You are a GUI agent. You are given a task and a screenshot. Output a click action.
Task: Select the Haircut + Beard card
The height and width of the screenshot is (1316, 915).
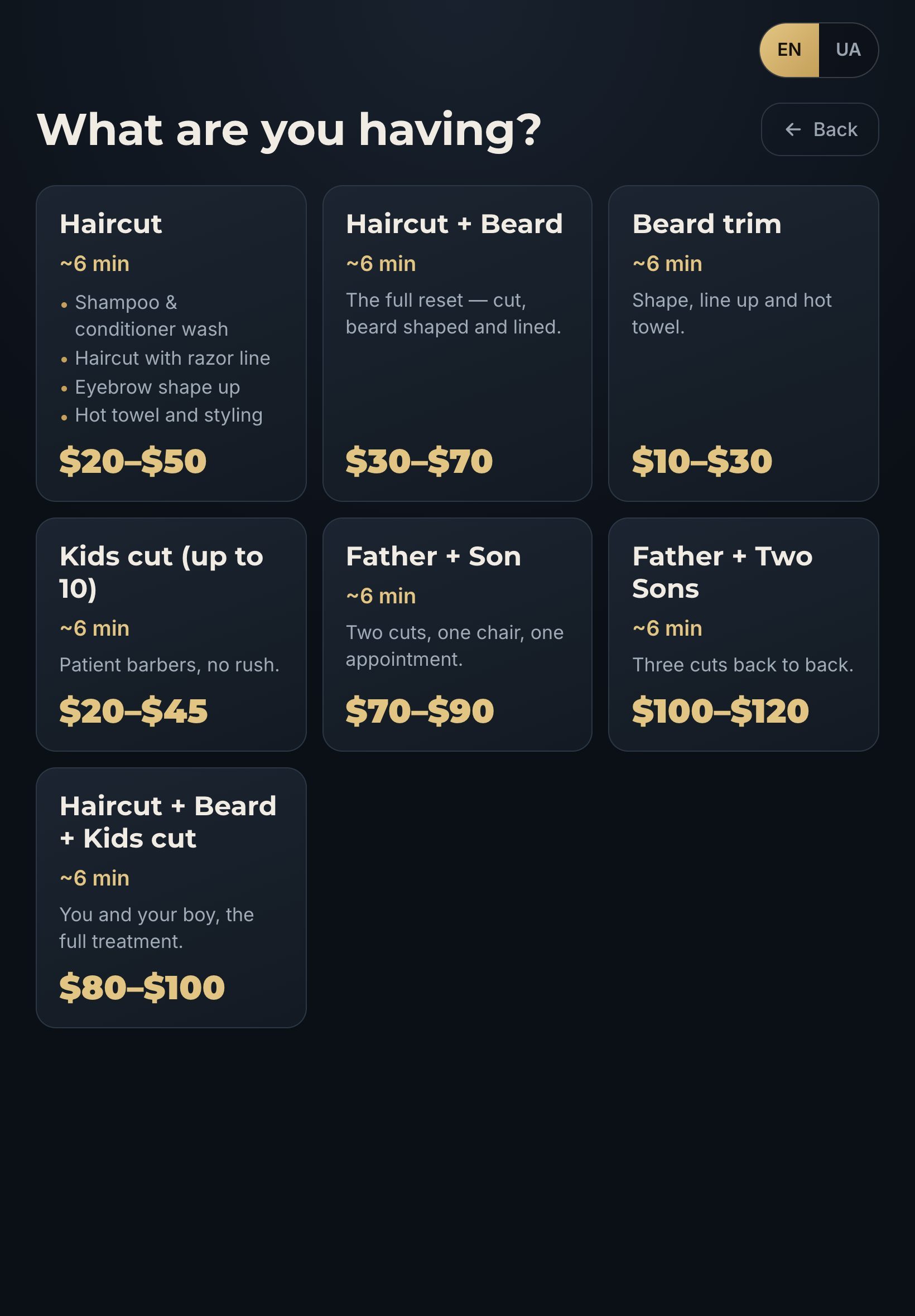point(457,343)
